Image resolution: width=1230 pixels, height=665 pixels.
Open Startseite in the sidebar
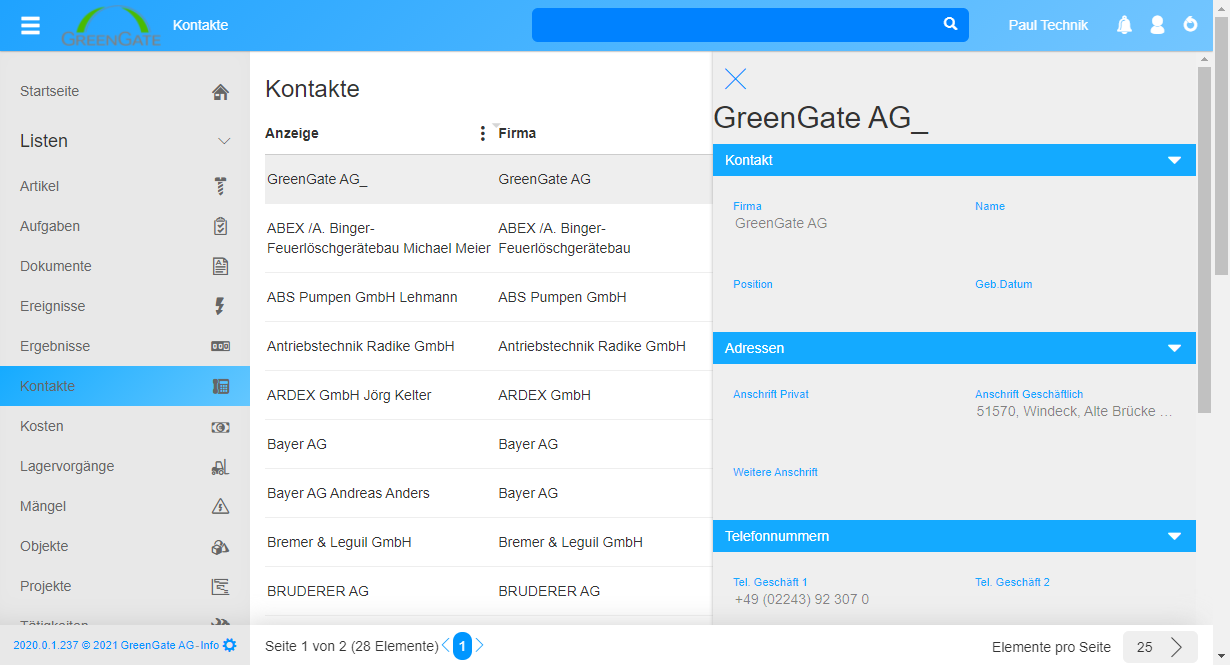[125, 91]
